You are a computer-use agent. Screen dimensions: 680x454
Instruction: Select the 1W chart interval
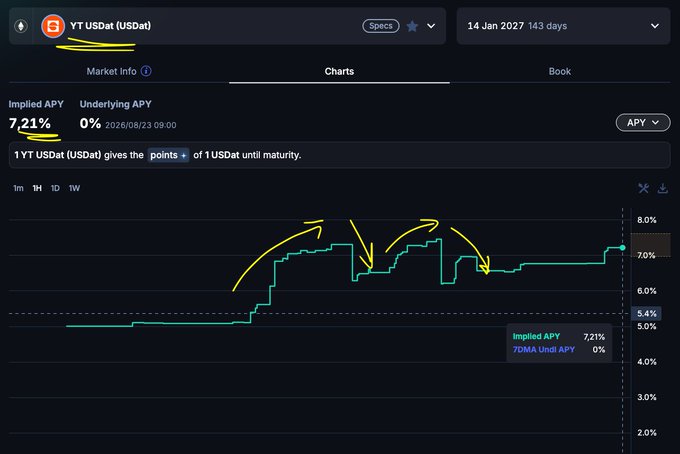point(74,188)
